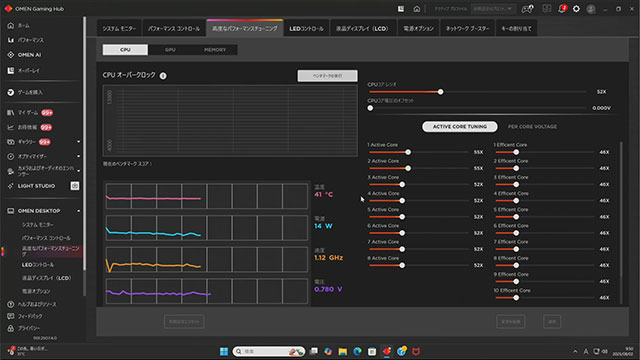640x360 pixels.
Task: Click the OMEN DESKTOP monitor icon
Action: click(11, 211)
